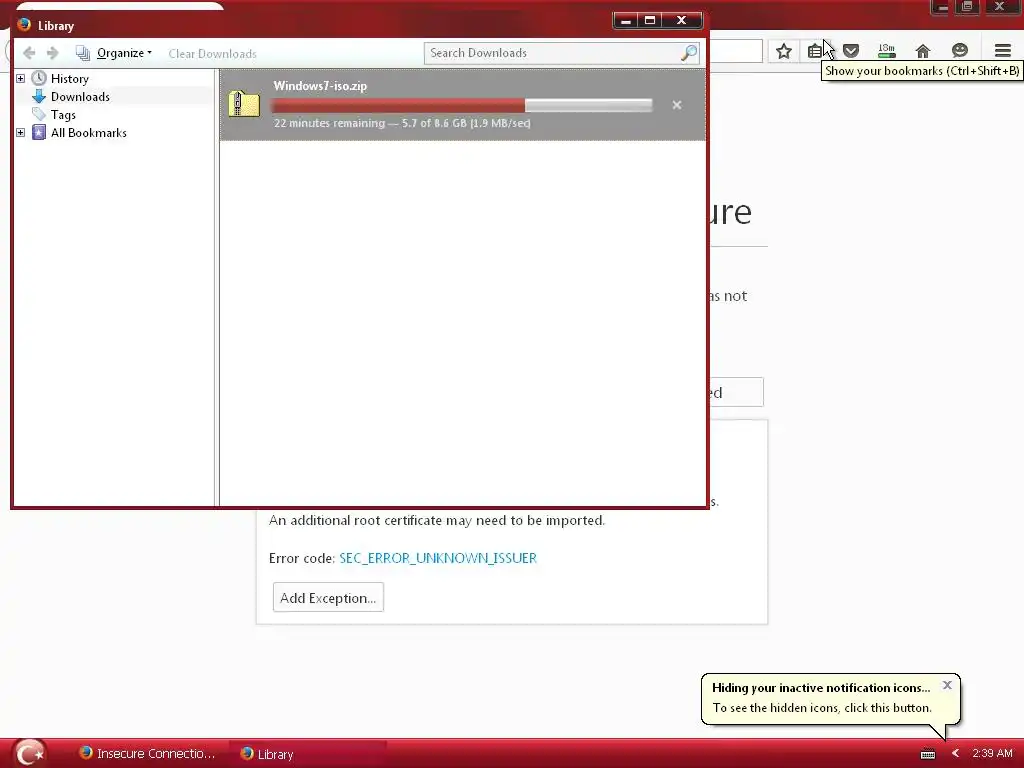Switch to Insecure Connection taskbar window
The height and width of the screenshot is (768, 1024).
click(x=146, y=754)
